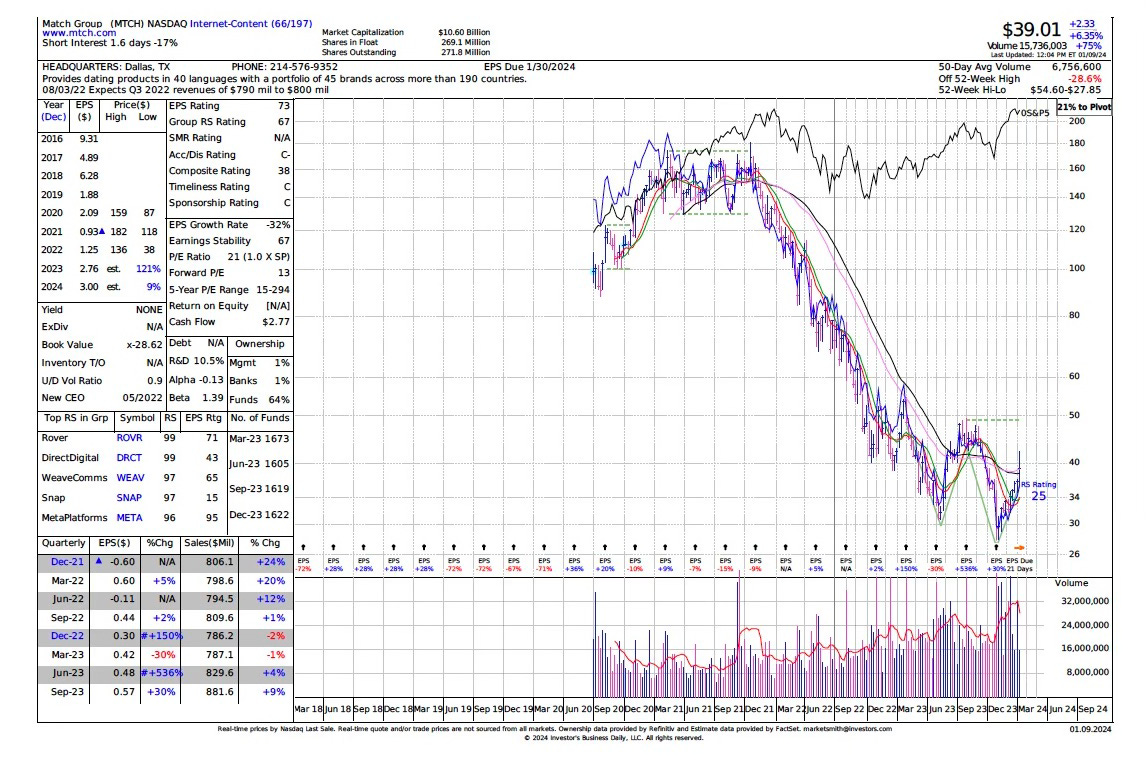Click the RS Rating 25 chart label
1146x768 pixels.
(x=1039, y=491)
